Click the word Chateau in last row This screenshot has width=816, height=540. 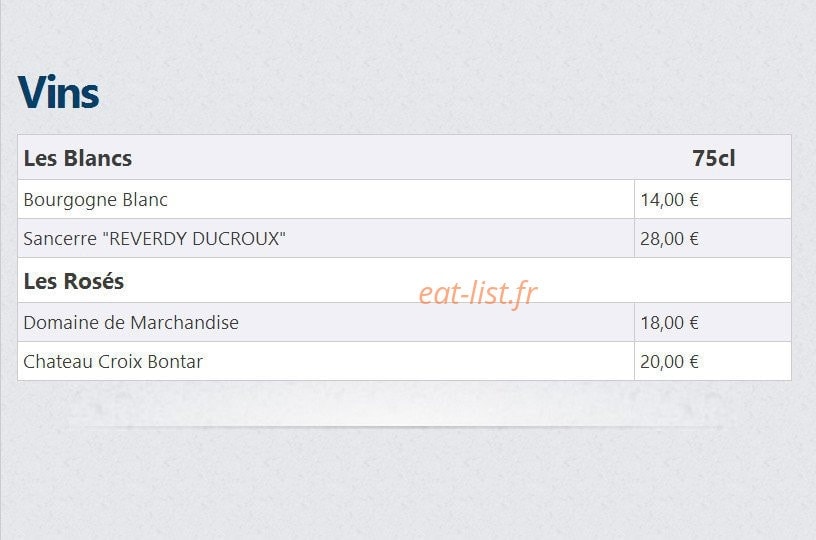(58, 362)
